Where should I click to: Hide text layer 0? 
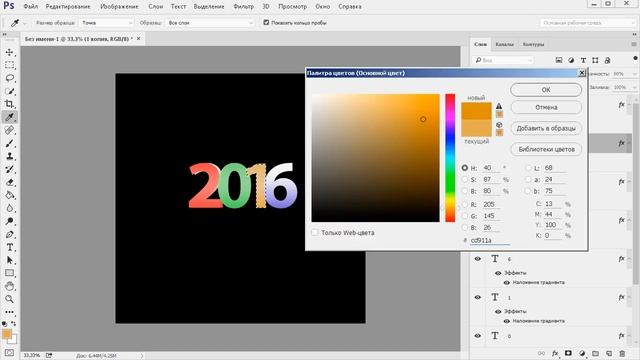(478, 336)
